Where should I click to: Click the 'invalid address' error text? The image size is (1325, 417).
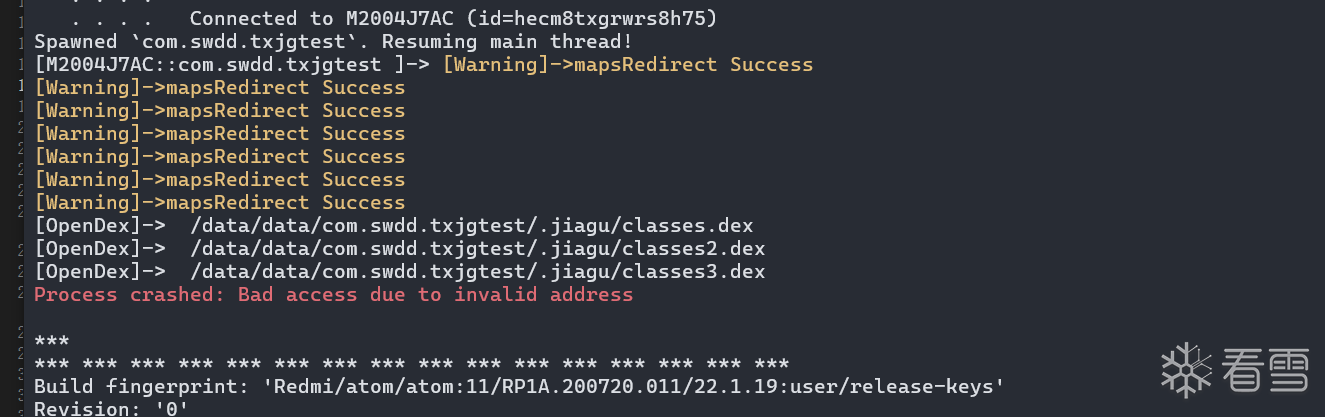click(x=544, y=295)
